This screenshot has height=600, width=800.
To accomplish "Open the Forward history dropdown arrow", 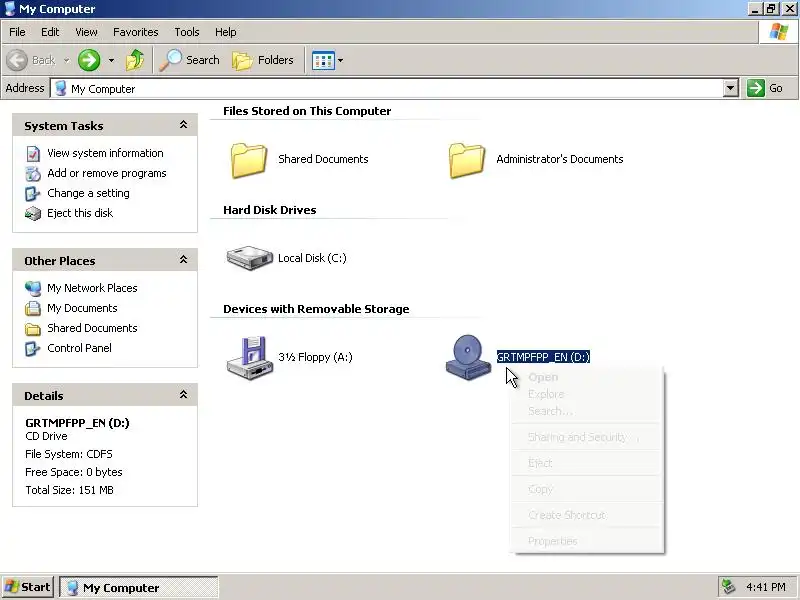I will coord(111,60).
